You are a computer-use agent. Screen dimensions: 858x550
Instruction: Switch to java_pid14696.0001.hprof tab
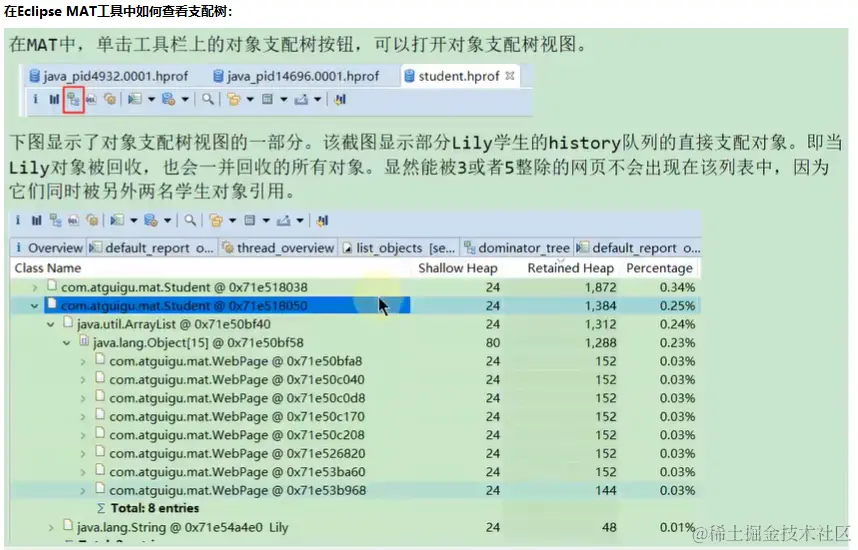296,76
